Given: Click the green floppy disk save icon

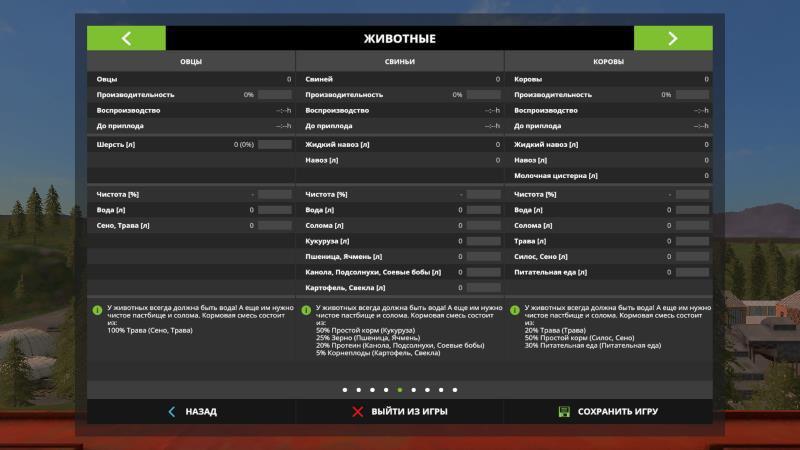Looking at the screenshot, I should pyautogui.click(x=564, y=411).
